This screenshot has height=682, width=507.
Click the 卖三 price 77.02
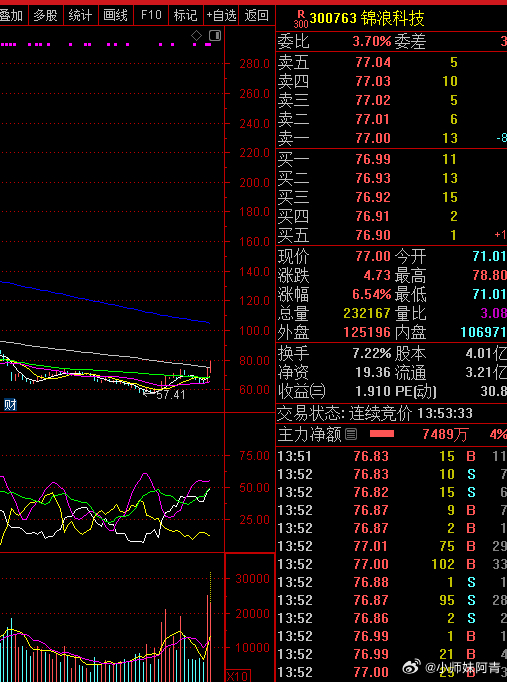[373, 100]
